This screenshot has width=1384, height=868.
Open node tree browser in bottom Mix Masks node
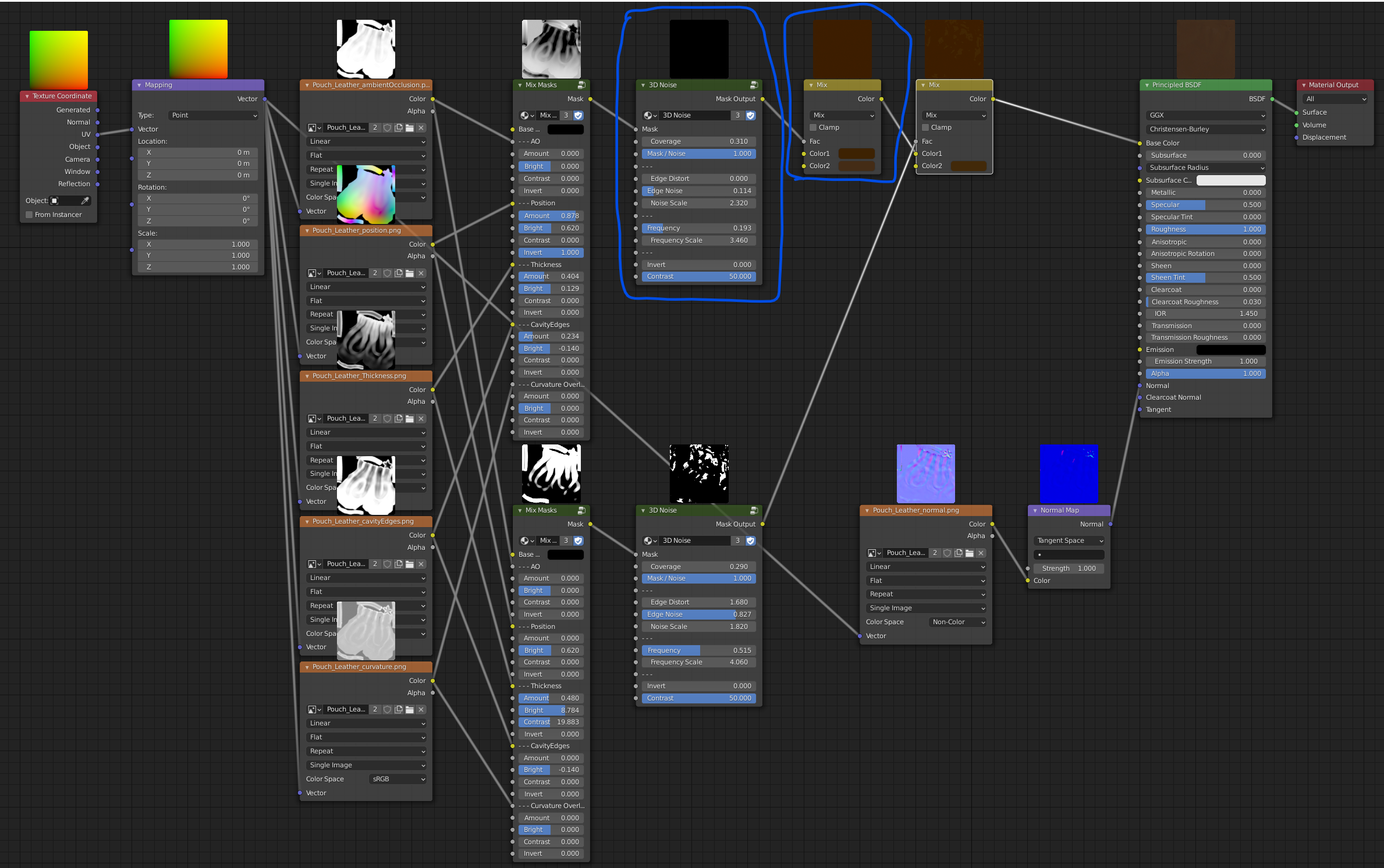[x=527, y=541]
